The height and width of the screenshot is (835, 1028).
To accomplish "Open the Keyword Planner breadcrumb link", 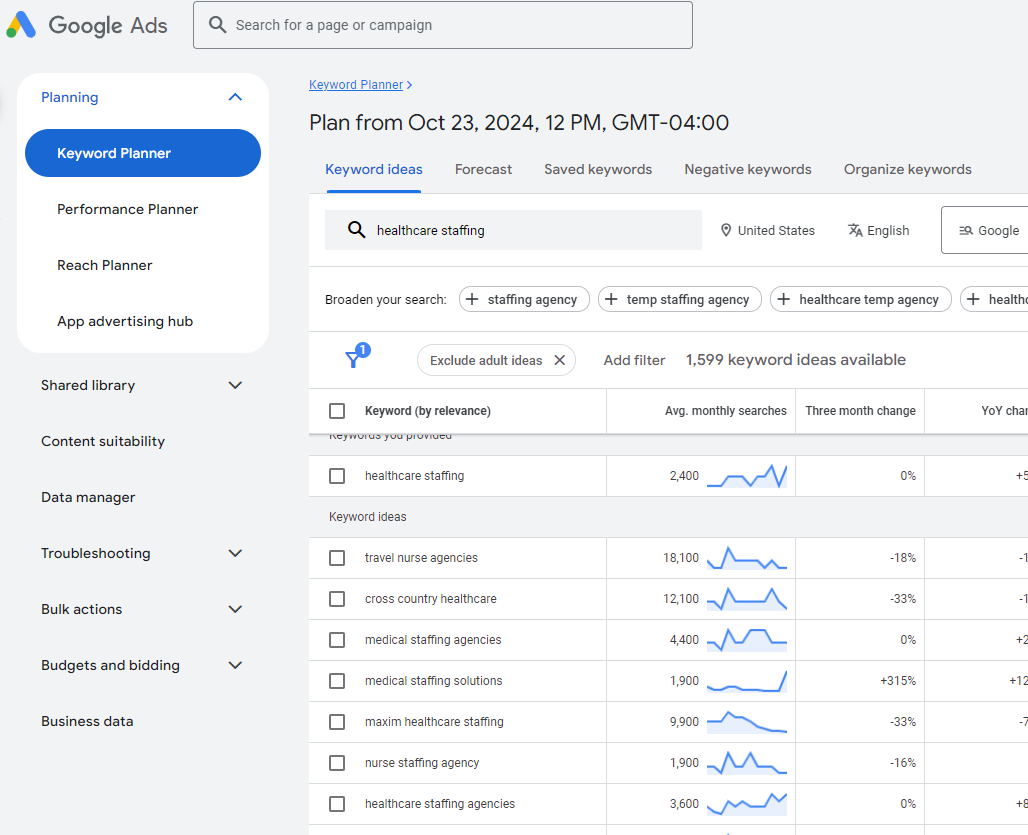I will point(356,85).
